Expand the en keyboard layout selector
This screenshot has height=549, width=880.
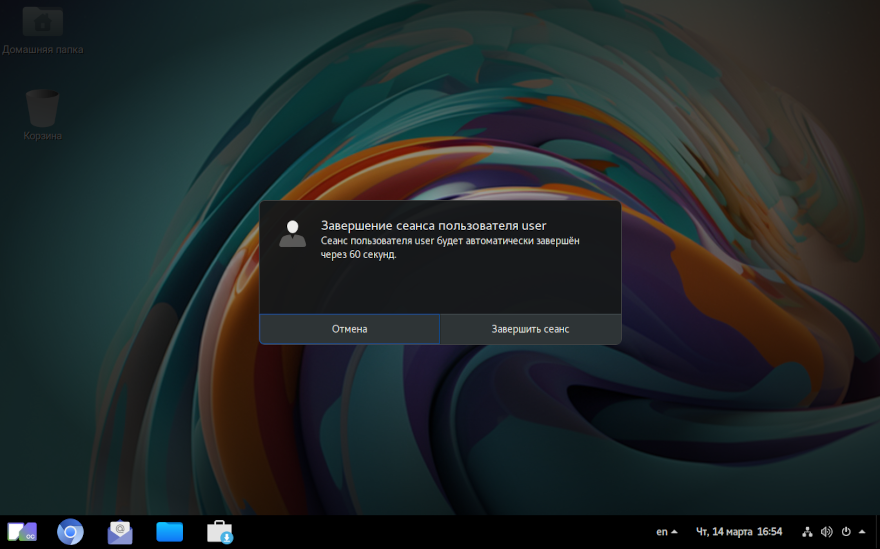[667, 532]
